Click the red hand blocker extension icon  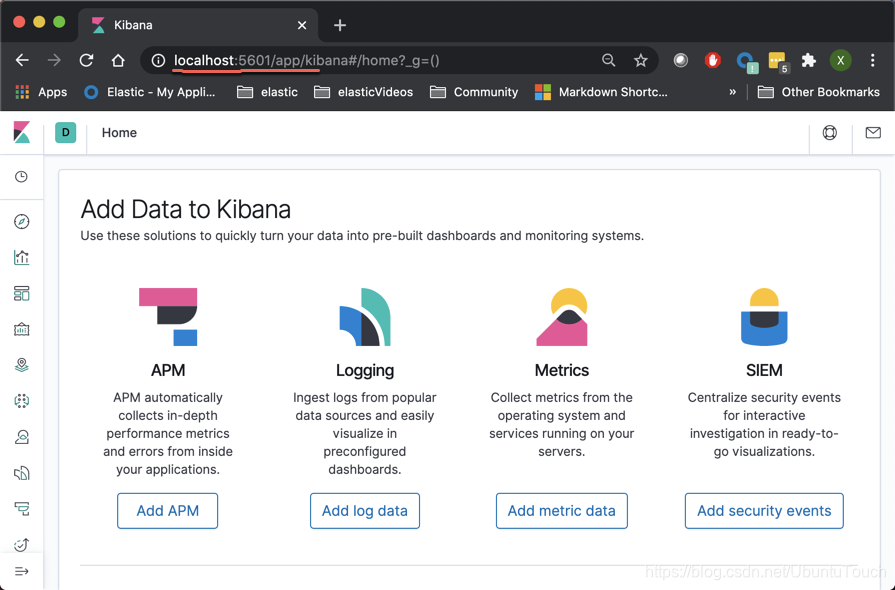712,60
